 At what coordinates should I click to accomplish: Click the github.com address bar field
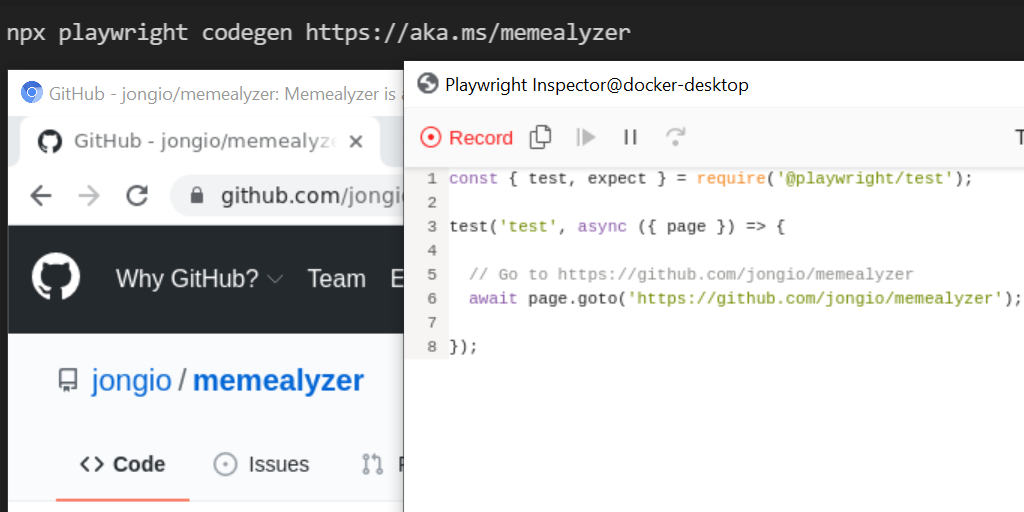coord(287,195)
